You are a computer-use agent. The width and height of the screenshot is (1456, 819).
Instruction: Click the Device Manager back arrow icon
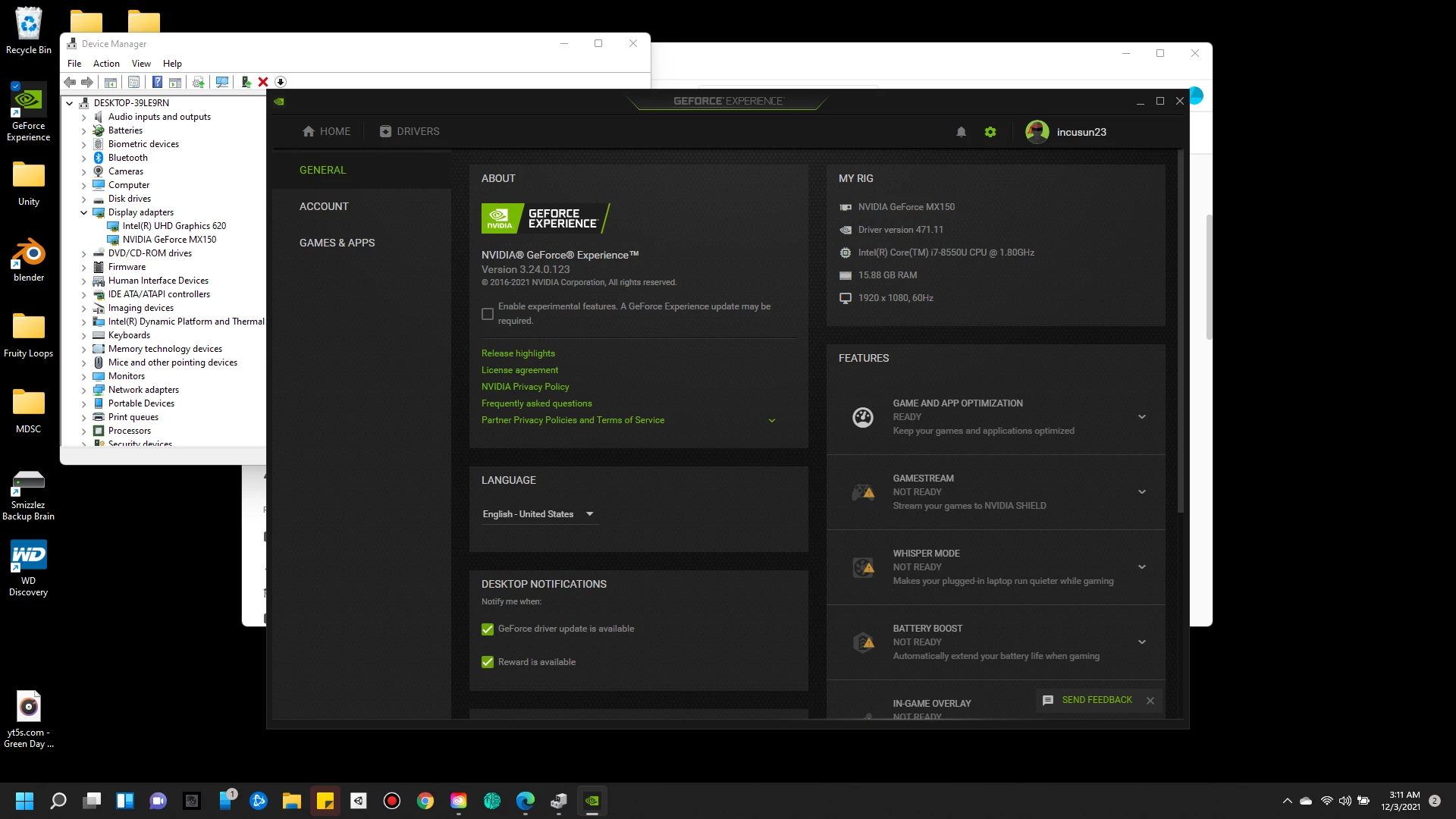pos(70,82)
